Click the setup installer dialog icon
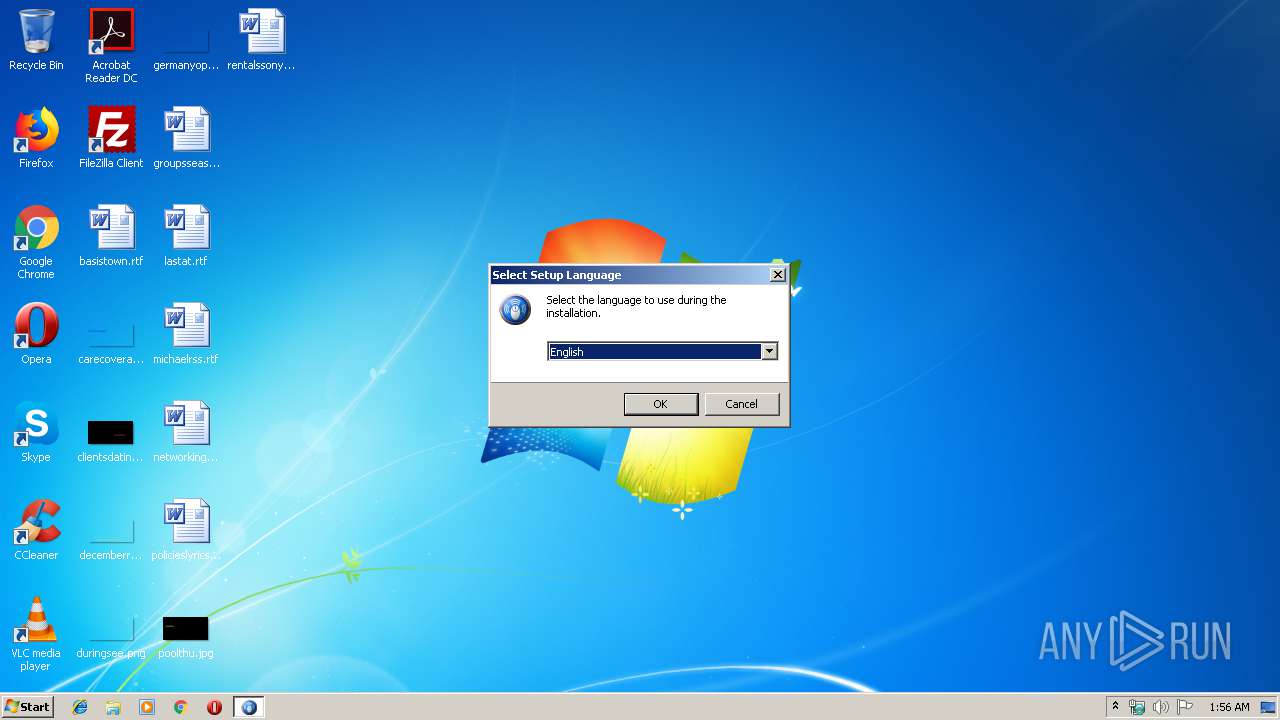This screenshot has height=720, width=1280. pyautogui.click(x=515, y=310)
